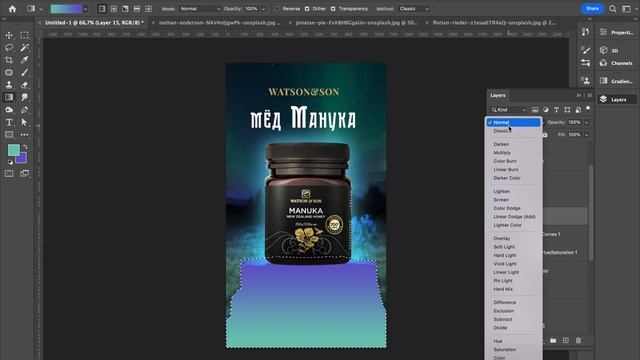Choose the Linear Gradient style icon
Image resolution: width=640 pixels, height=360 pixels.
(102, 9)
